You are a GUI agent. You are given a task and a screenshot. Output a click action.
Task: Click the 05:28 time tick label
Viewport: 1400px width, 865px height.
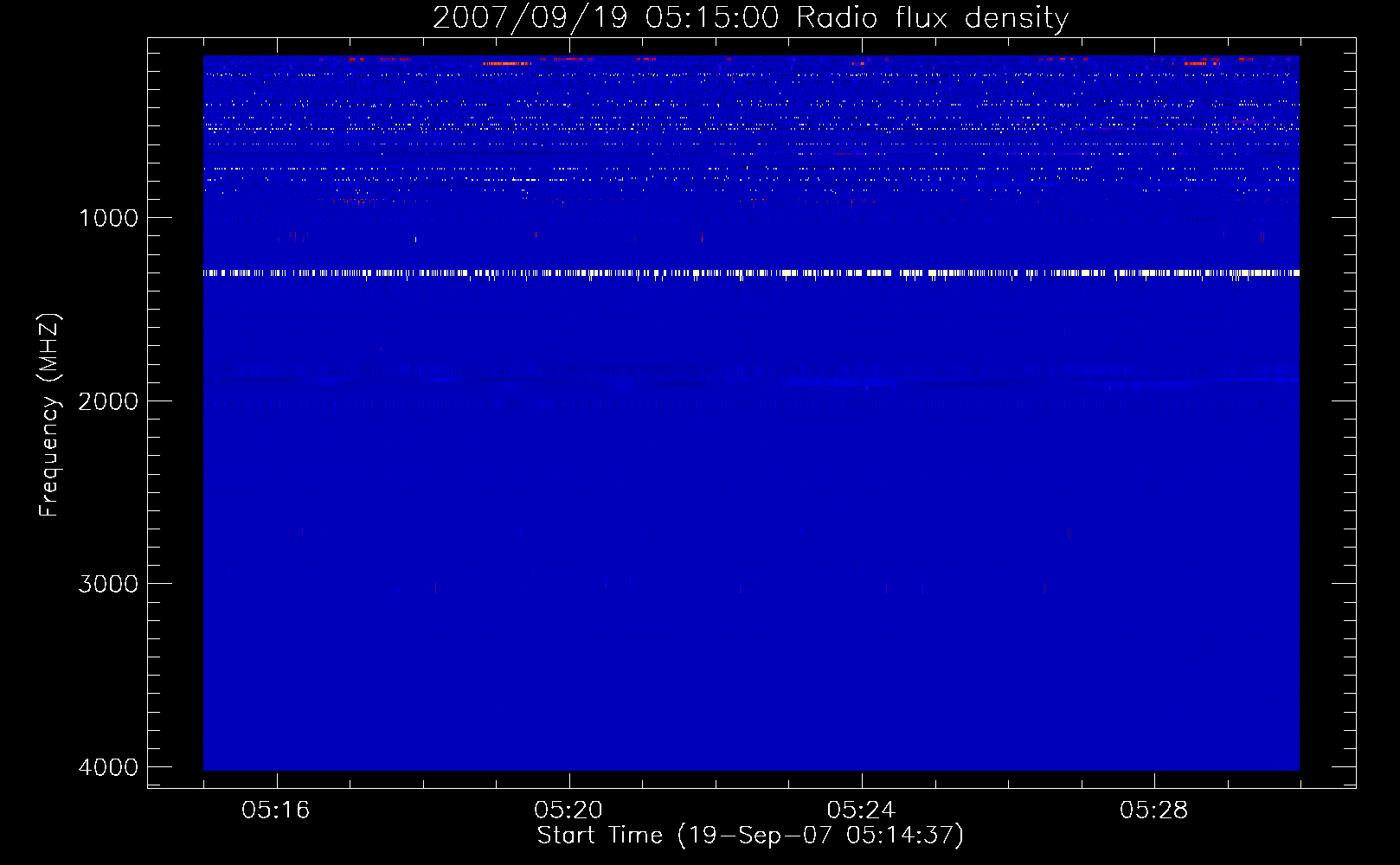click(1153, 810)
